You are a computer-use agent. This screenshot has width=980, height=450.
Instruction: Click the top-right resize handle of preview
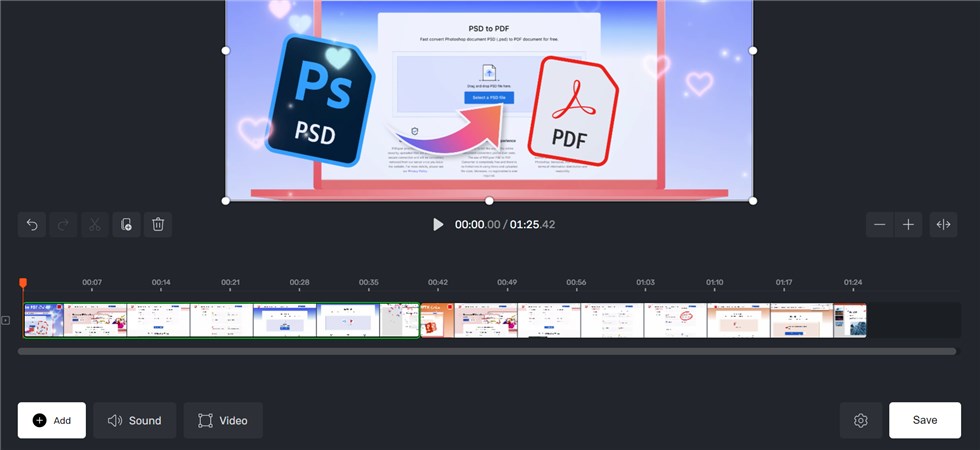click(x=752, y=50)
